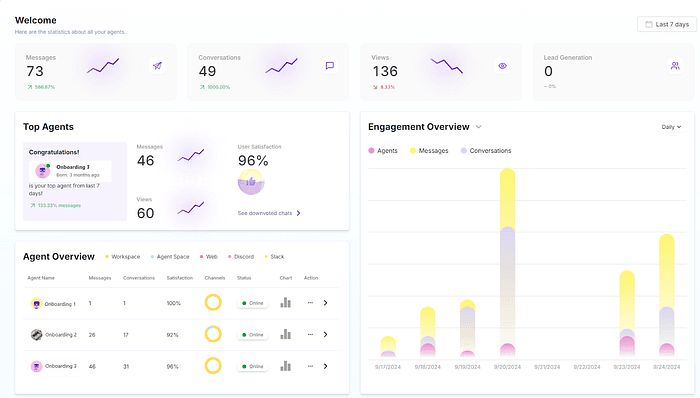The width and height of the screenshot is (700, 398).
Task: Click the Lead Generation people icon
Action: pos(675,66)
